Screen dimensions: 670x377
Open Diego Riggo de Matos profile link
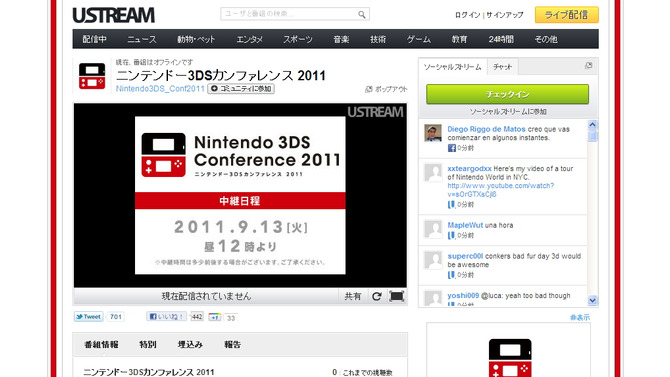coord(486,129)
